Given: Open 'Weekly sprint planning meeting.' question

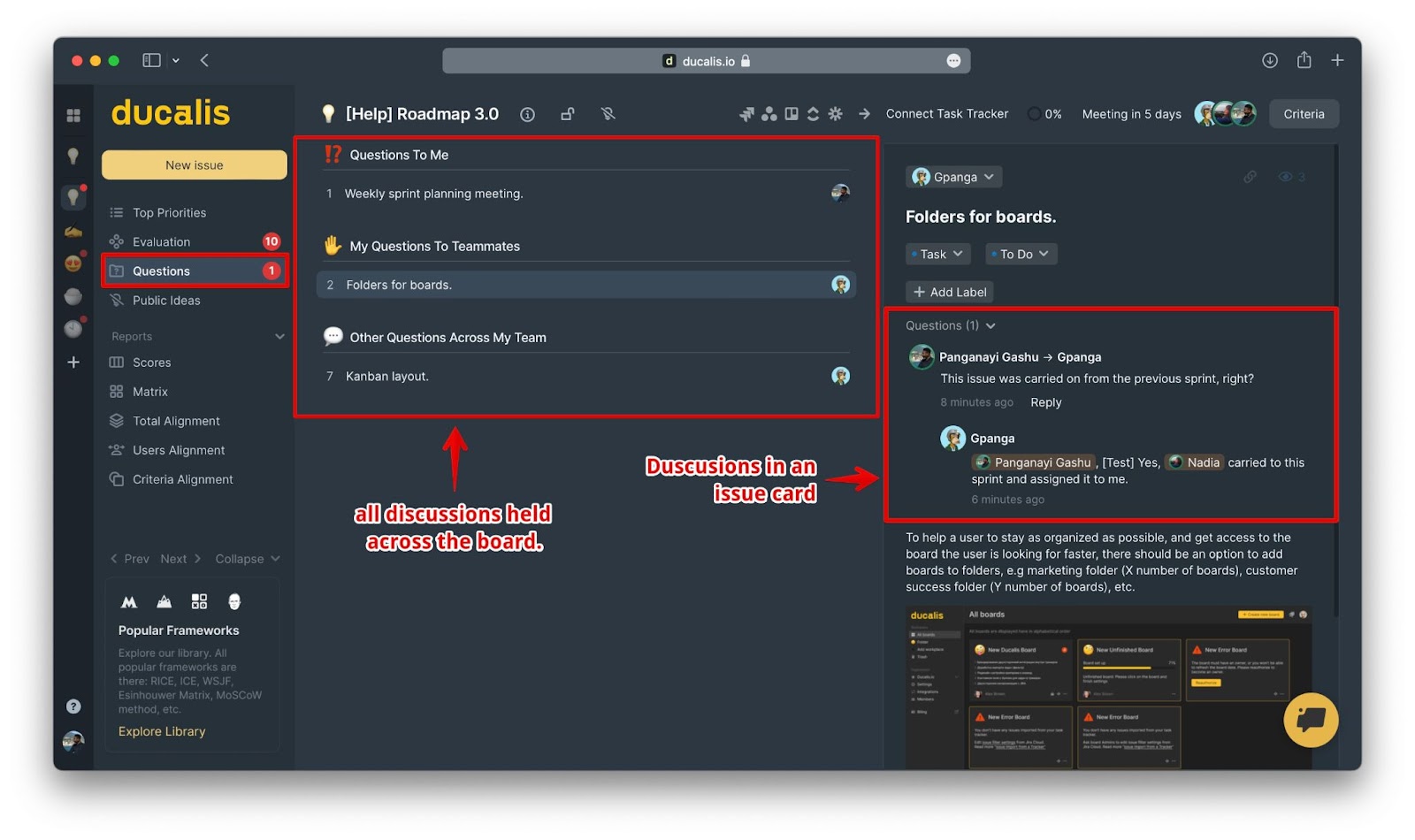Looking at the screenshot, I should pos(585,194).
